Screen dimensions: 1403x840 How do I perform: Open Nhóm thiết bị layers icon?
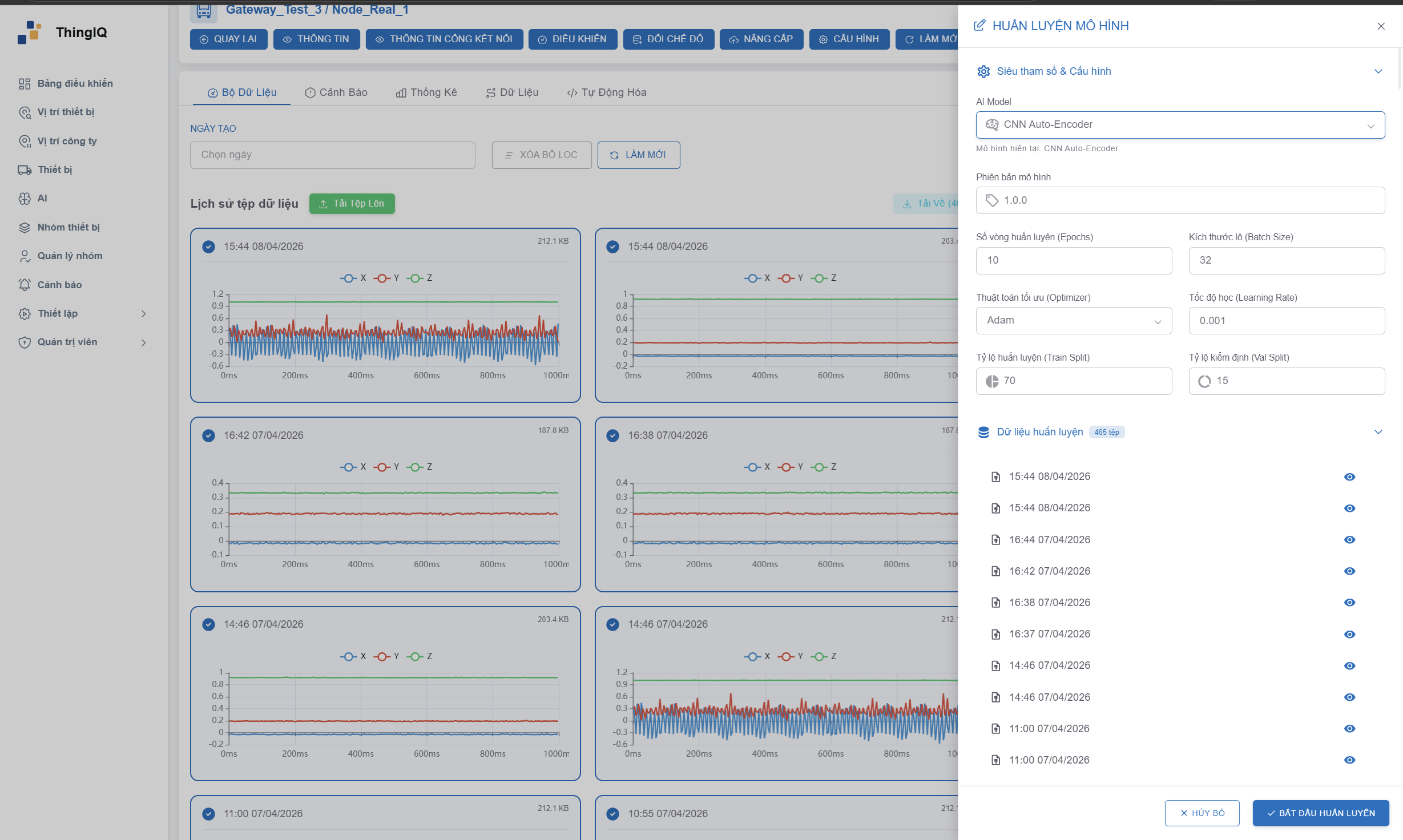pos(25,228)
